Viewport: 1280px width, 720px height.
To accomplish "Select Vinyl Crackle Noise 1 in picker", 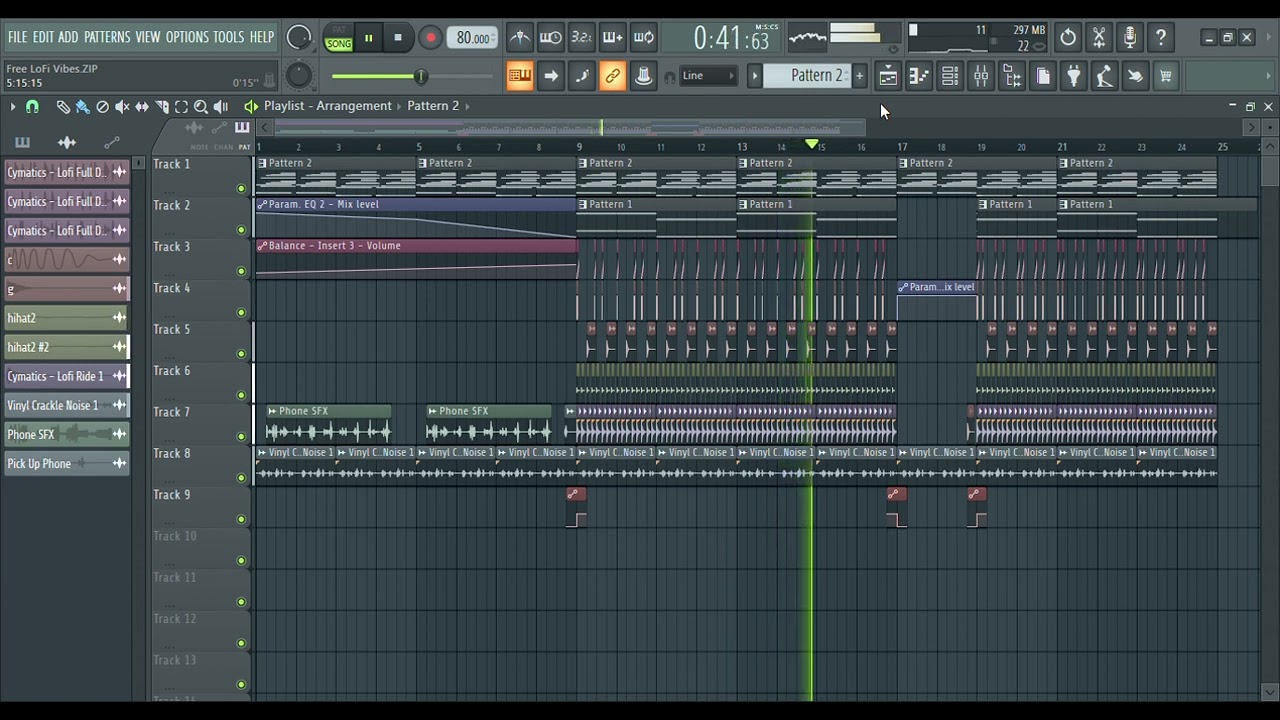I will pyautogui.click(x=67, y=405).
